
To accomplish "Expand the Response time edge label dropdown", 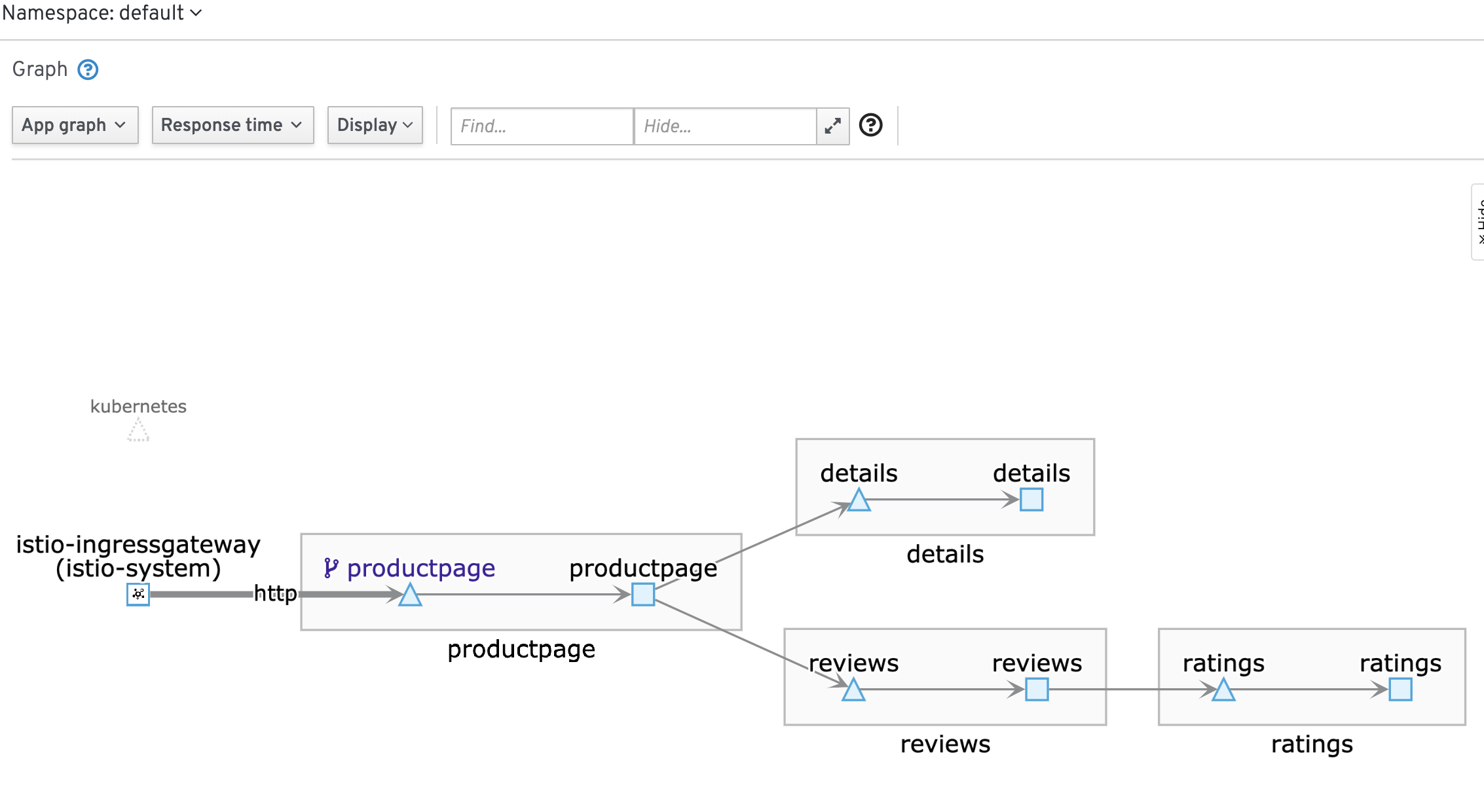I will [232, 125].
